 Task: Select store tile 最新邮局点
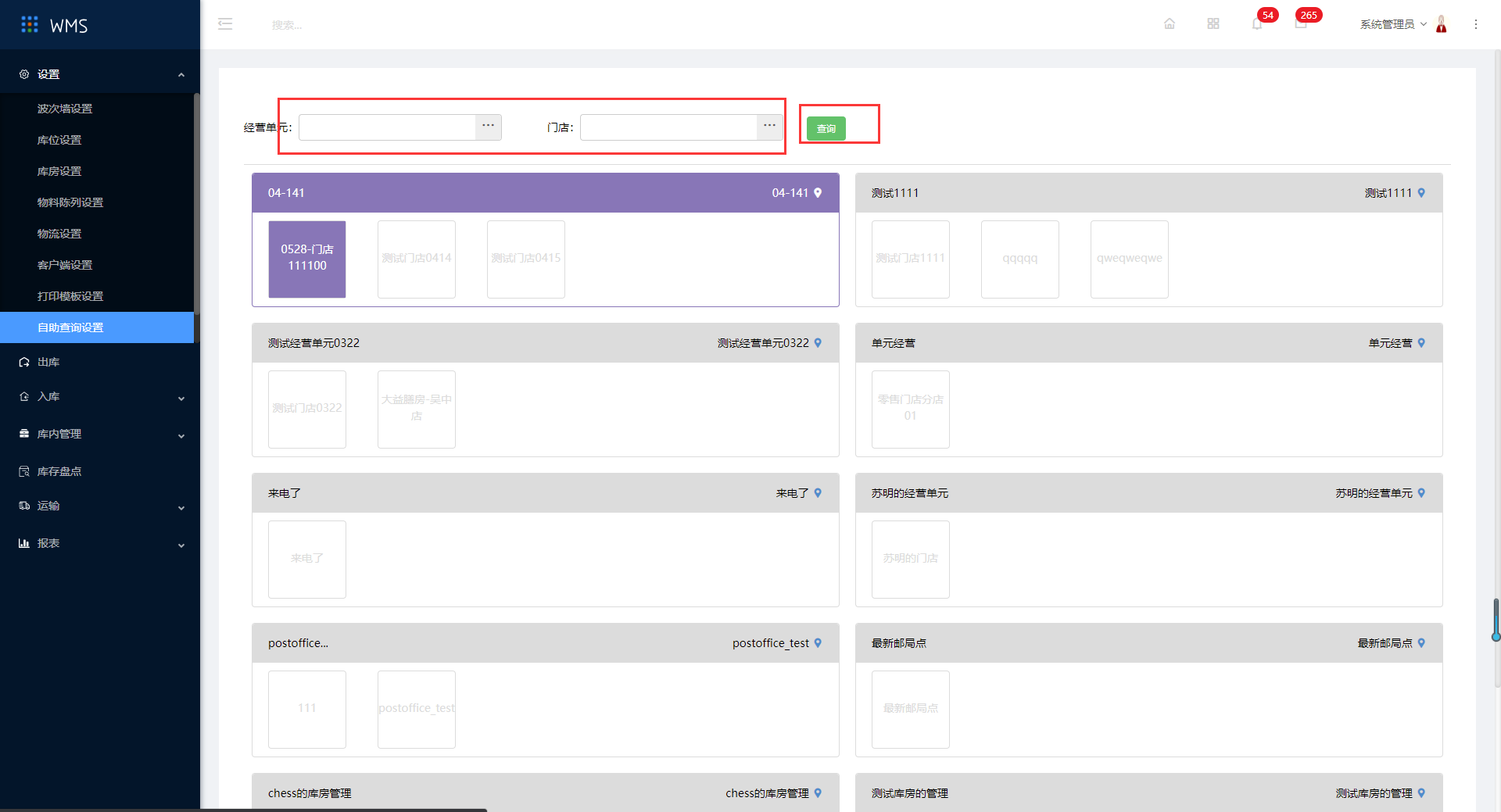[x=911, y=709]
